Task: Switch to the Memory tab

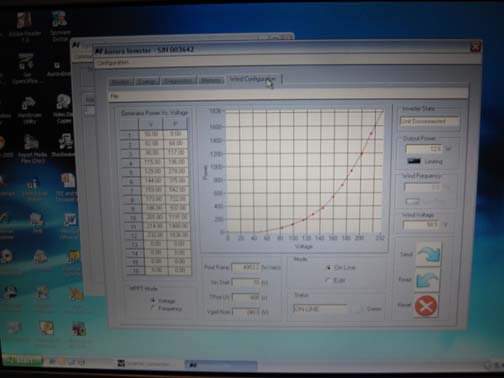Action: (x=211, y=80)
